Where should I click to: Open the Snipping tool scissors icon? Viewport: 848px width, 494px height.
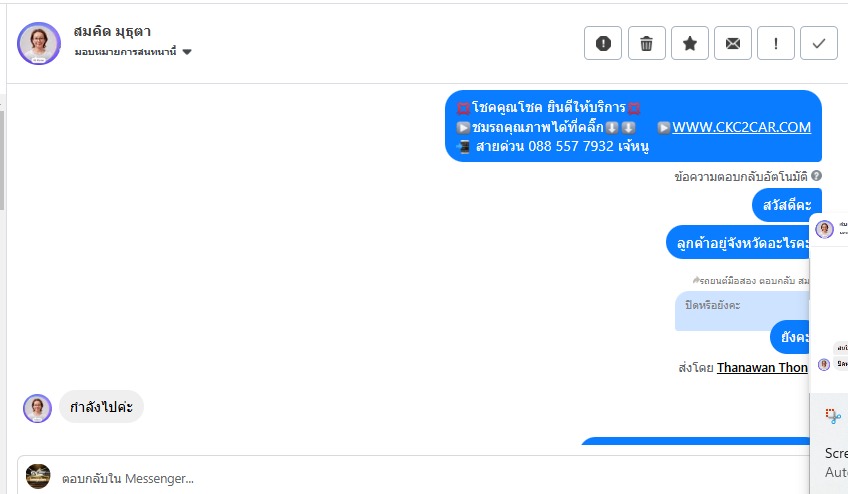coord(833,416)
